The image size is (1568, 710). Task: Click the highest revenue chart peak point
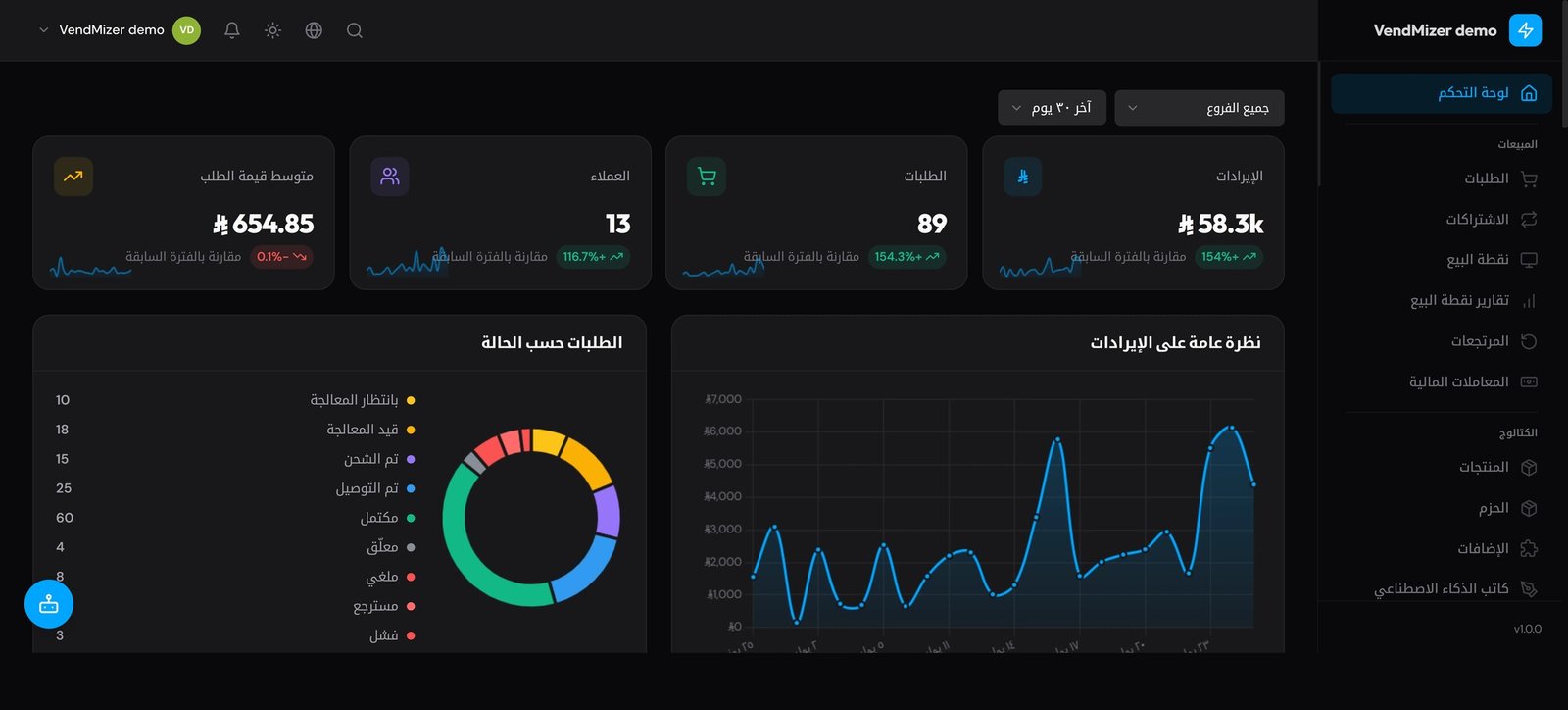(x=1232, y=428)
